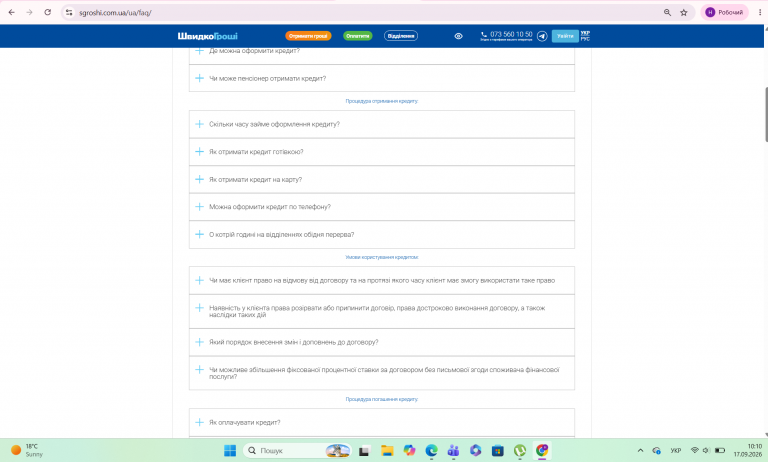Open weather widget showing 18°C Sunny

27,450
